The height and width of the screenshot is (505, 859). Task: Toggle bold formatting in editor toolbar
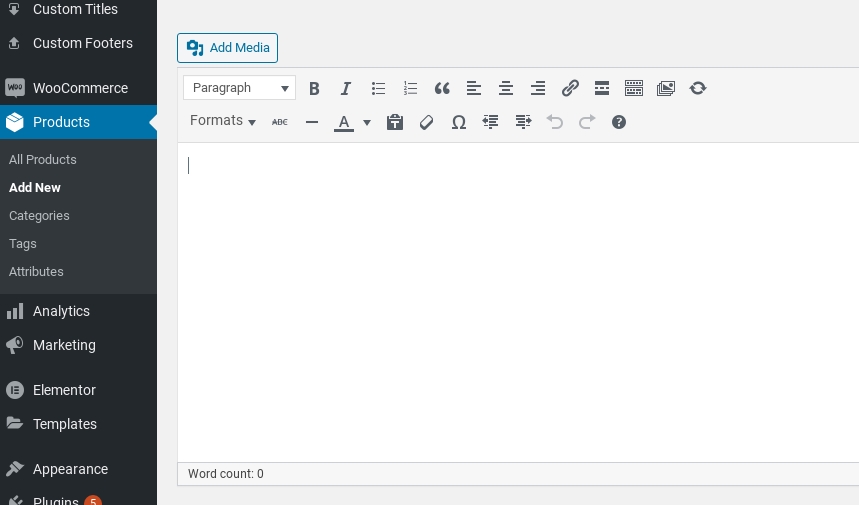(x=314, y=88)
